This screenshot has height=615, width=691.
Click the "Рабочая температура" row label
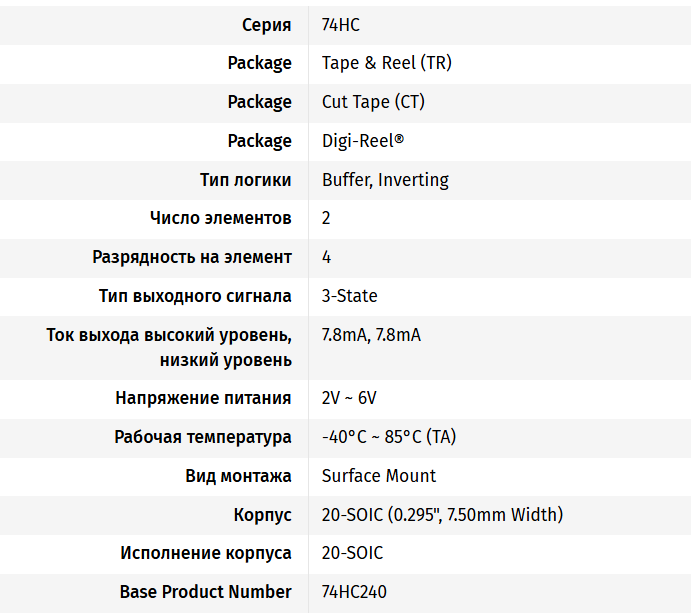[203, 437]
